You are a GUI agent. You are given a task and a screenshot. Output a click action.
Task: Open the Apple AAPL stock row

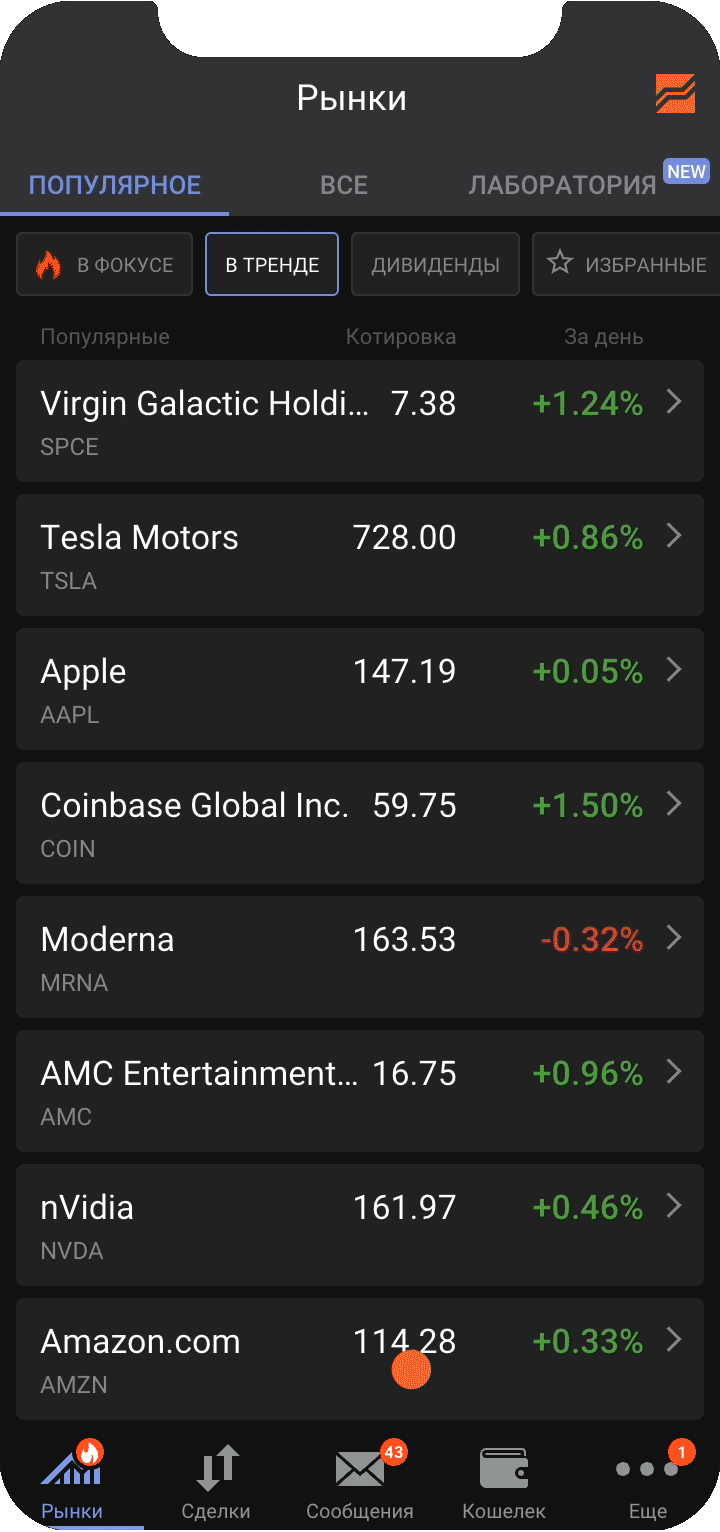[300, 690]
